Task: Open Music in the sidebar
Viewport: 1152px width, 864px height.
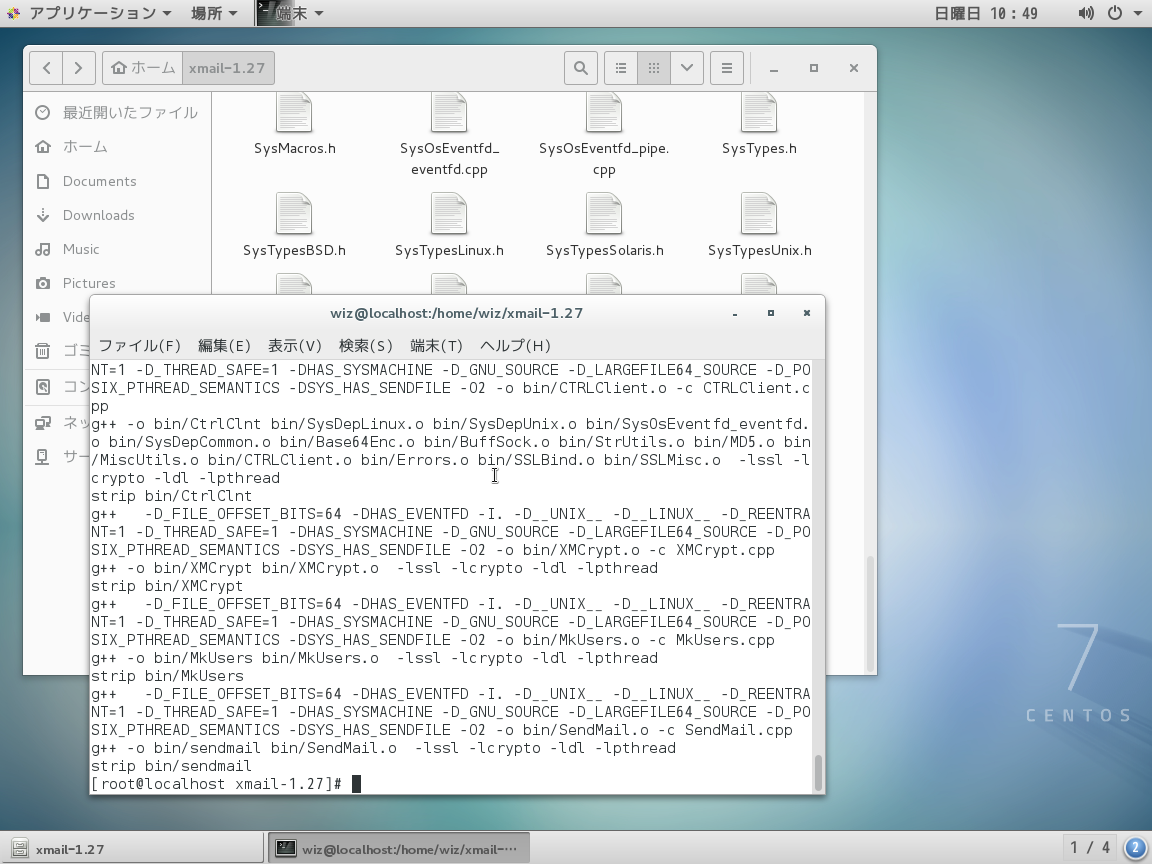Action: point(118,250)
